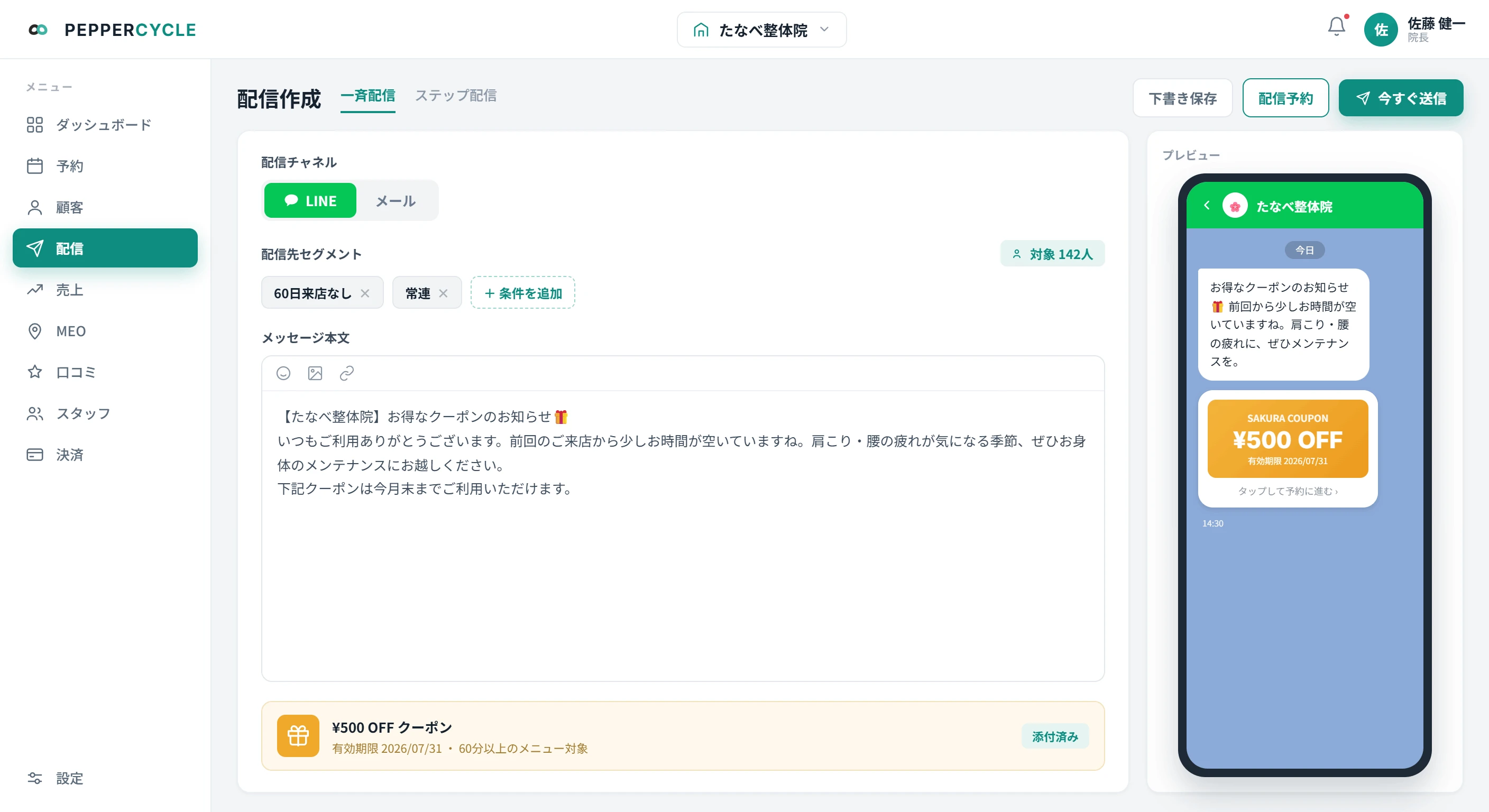
Task: Click the house icon in the store selector
Action: pos(701,30)
